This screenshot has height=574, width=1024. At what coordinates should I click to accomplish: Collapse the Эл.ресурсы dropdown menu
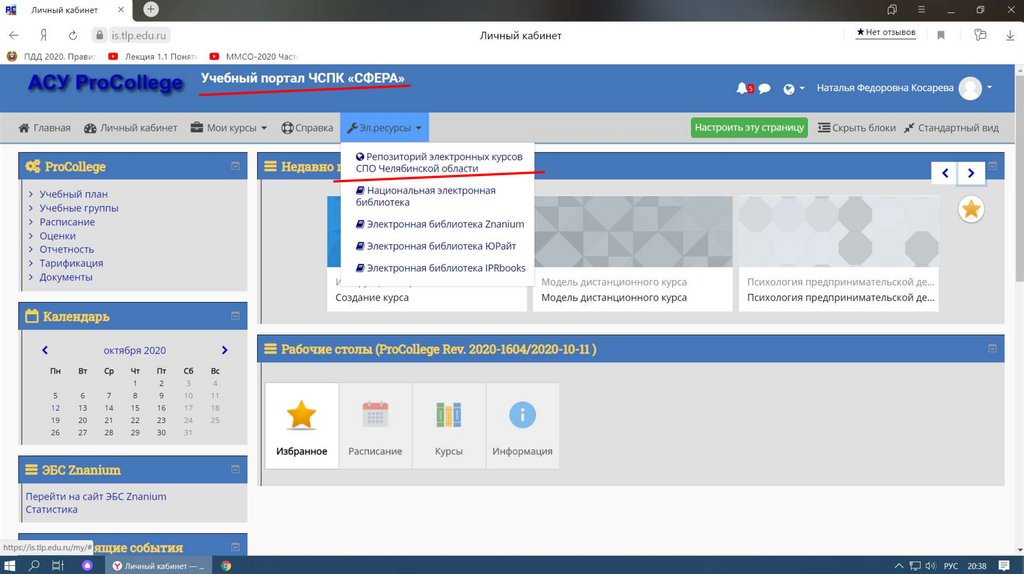click(384, 128)
